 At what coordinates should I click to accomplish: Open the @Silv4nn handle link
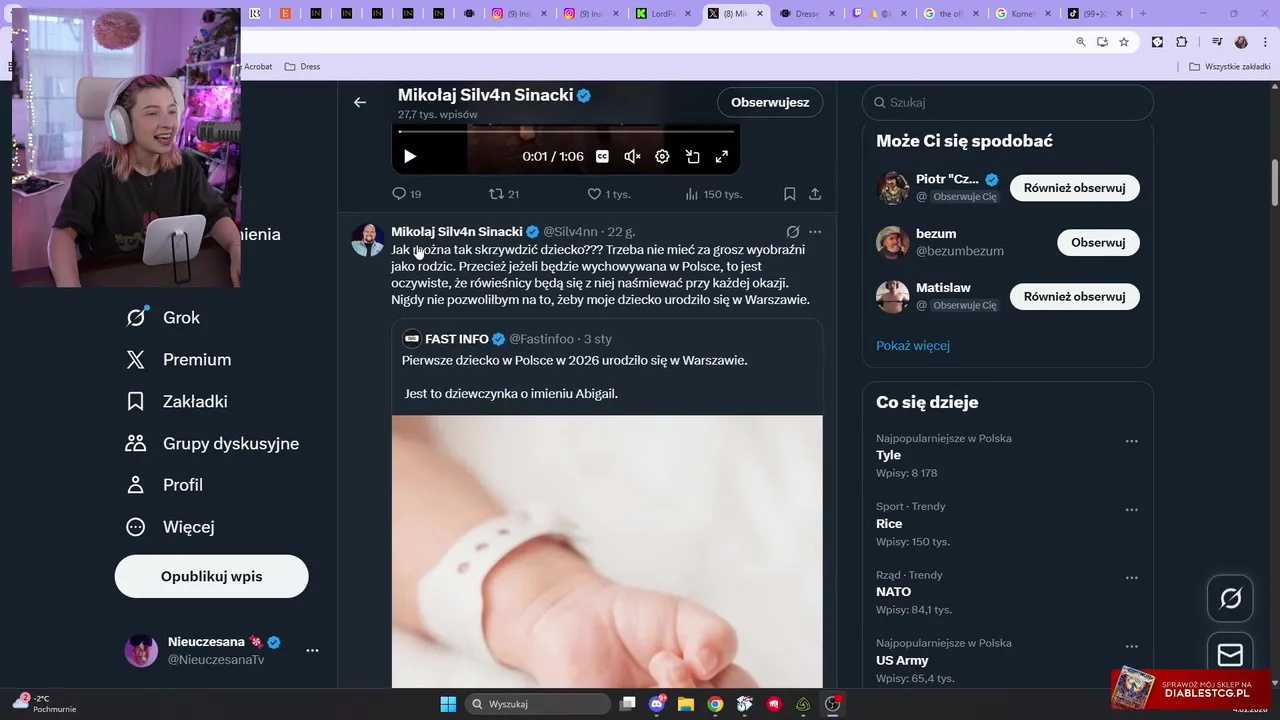570,231
